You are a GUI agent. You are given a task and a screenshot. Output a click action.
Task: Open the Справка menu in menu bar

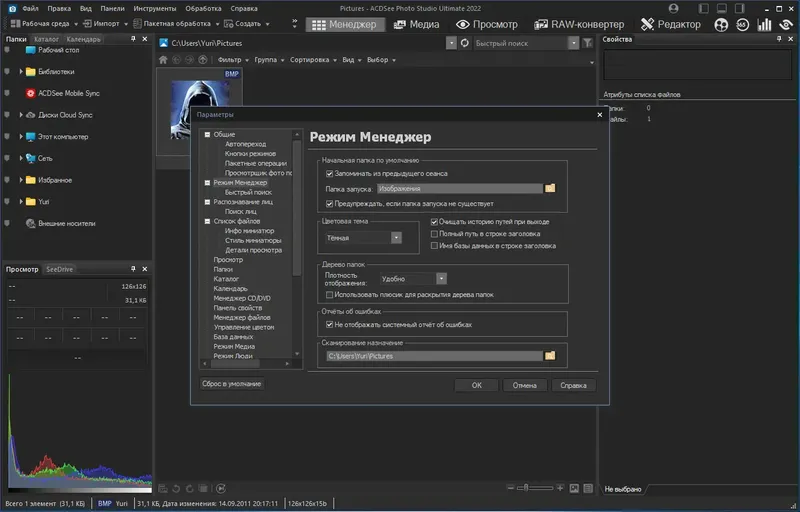coord(244,8)
